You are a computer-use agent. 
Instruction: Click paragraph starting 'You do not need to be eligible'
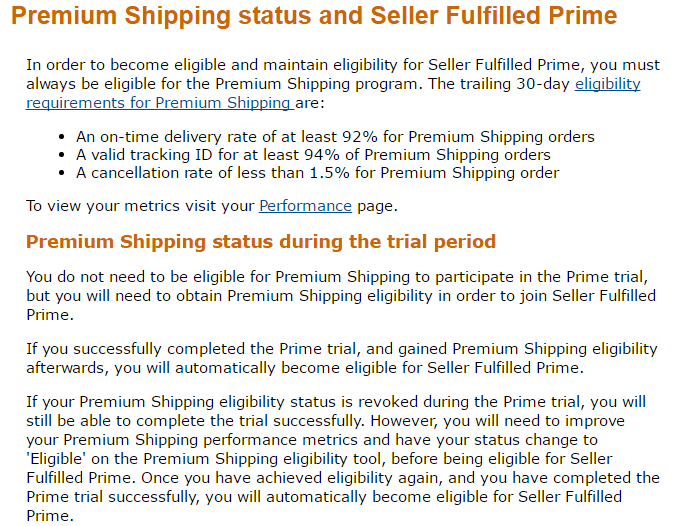coord(341,296)
